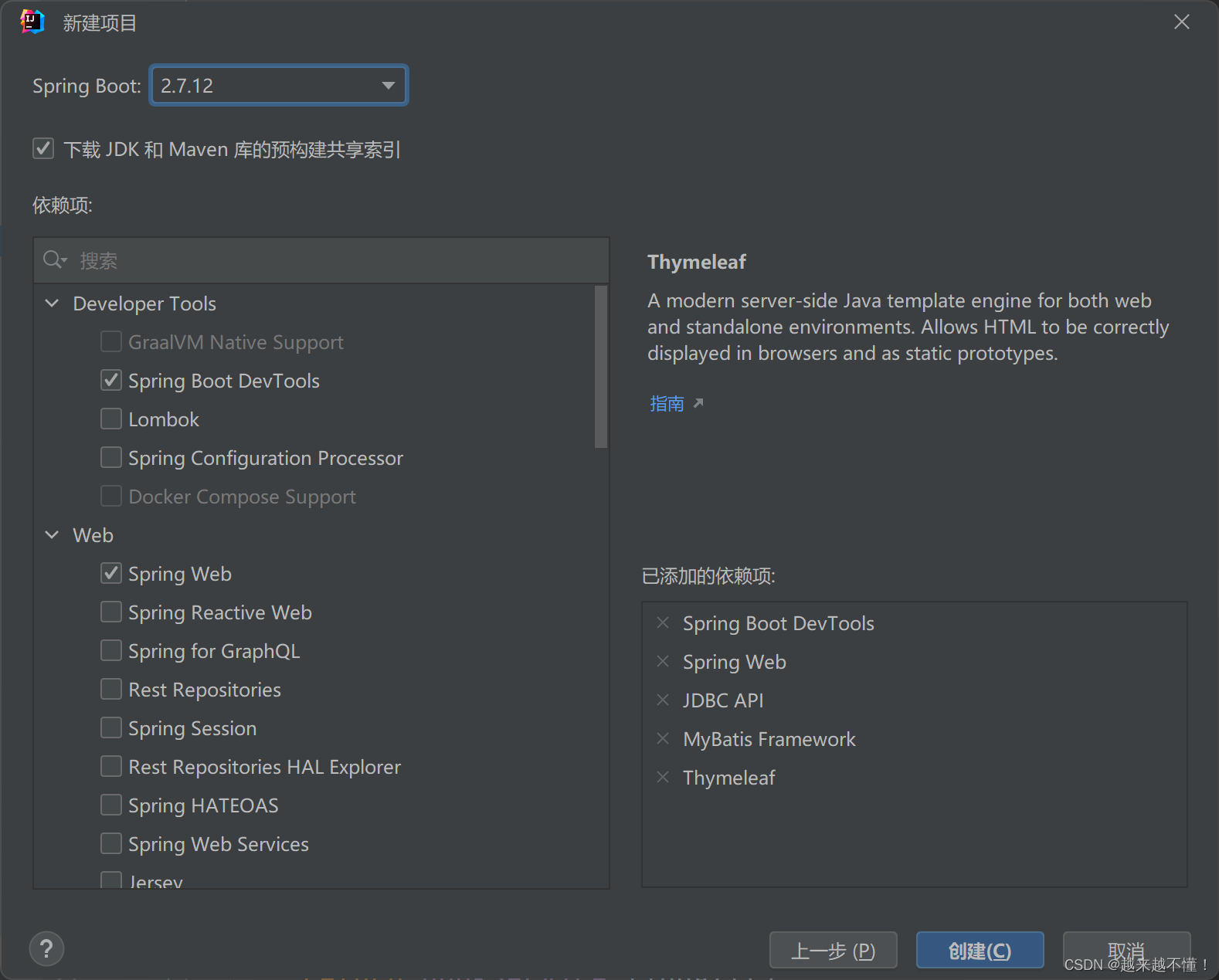
Task: Click the 上一步 (P) button
Action: pyautogui.click(x=833, y=951)
